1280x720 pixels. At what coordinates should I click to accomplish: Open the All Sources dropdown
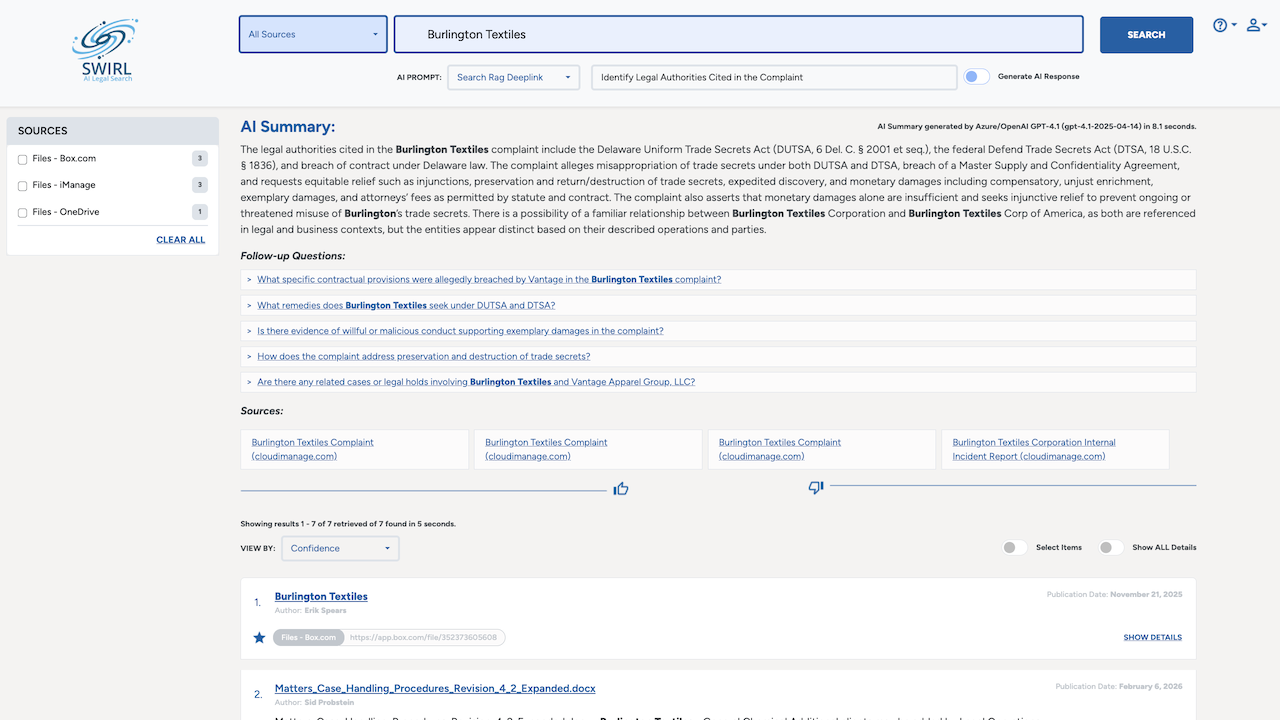pyautogui.click(x=313, y=34)
